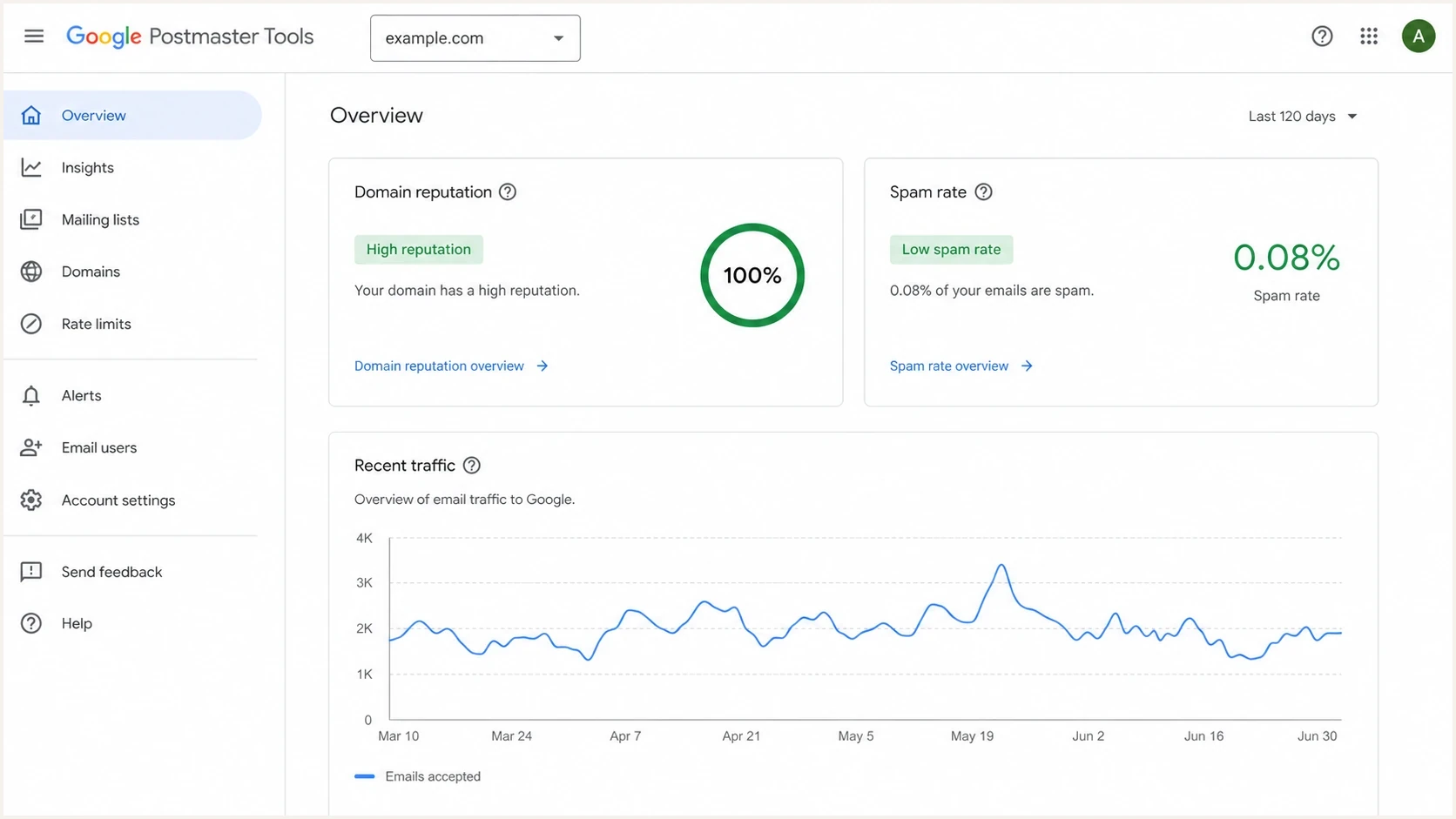Click the Jun 30 axis label
The width and height of the screenshot is (1456, 819).
(x=1317, y=735)
